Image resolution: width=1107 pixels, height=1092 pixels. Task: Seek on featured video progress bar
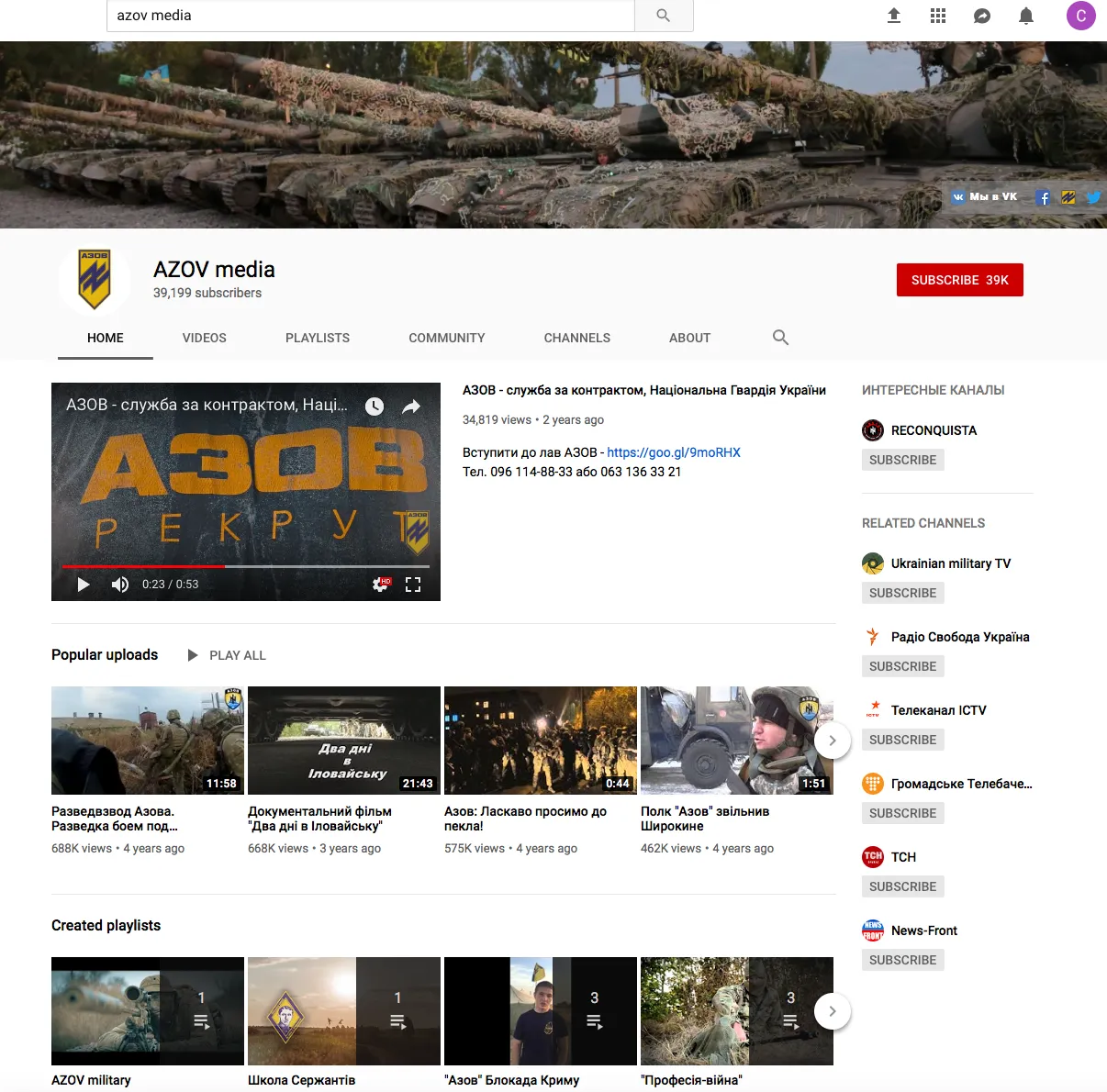pos(246,566)
